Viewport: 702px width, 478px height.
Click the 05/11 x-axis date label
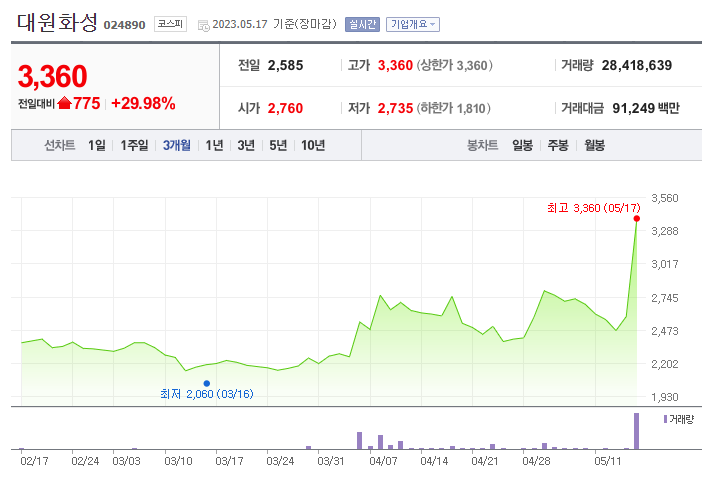pyautogui.click(x=608, y=461)
